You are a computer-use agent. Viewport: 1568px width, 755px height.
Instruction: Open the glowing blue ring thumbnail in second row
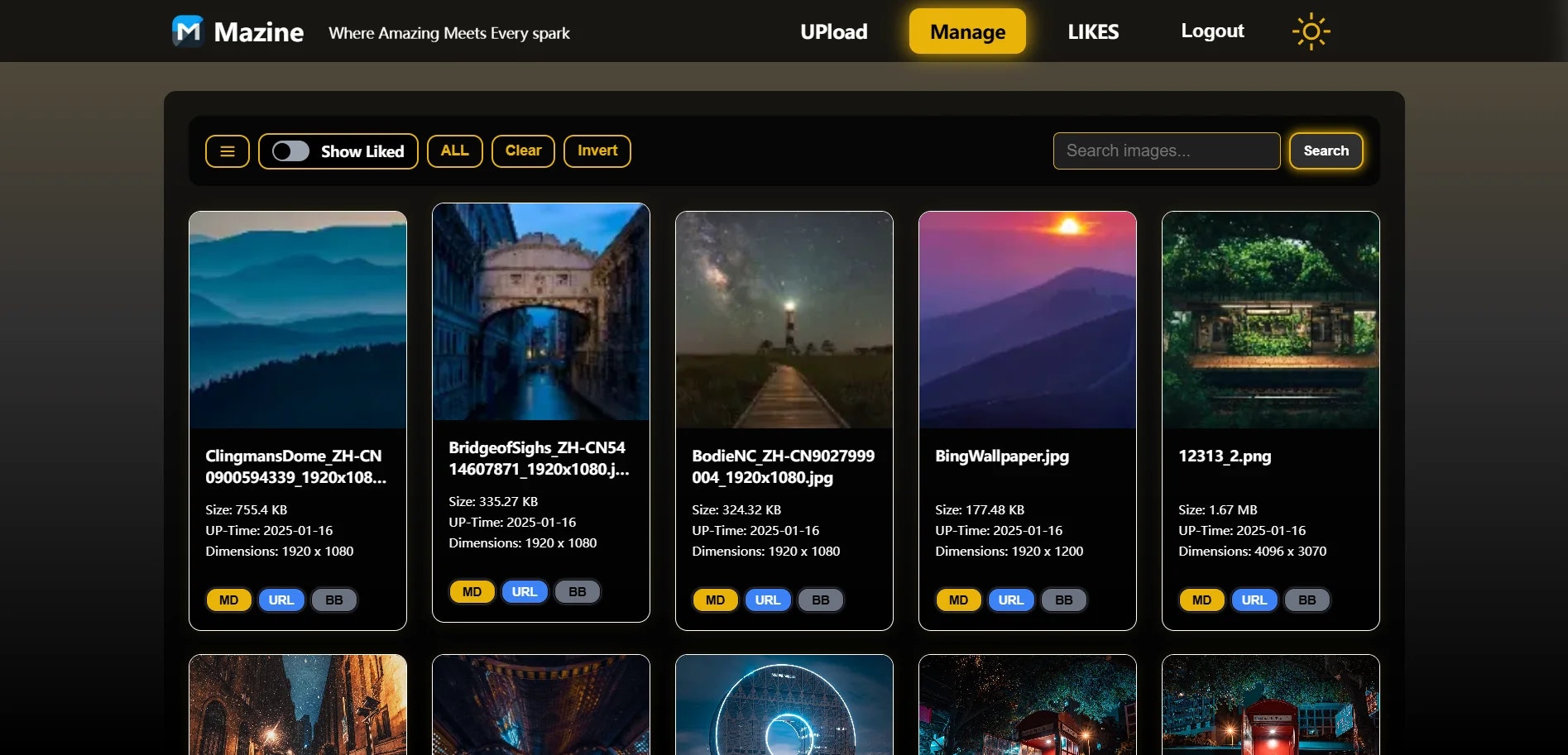pyautogui.click(x=784, y=705)
